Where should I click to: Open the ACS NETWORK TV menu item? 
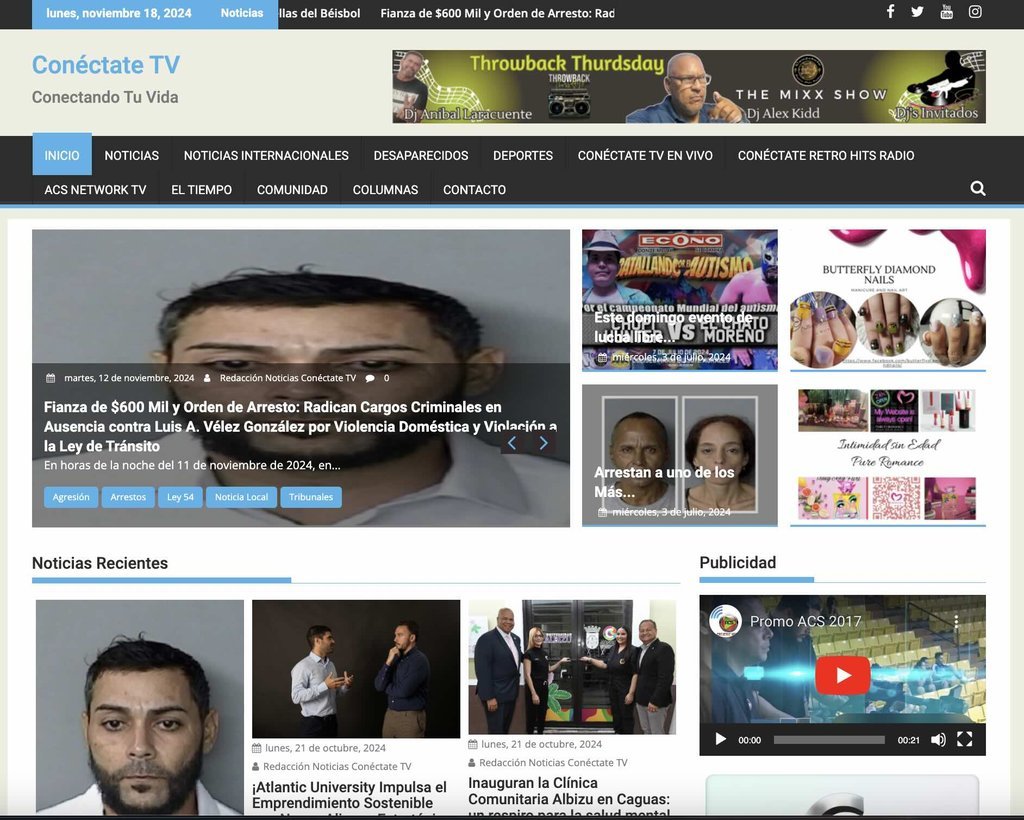click(x=95, y=190)
